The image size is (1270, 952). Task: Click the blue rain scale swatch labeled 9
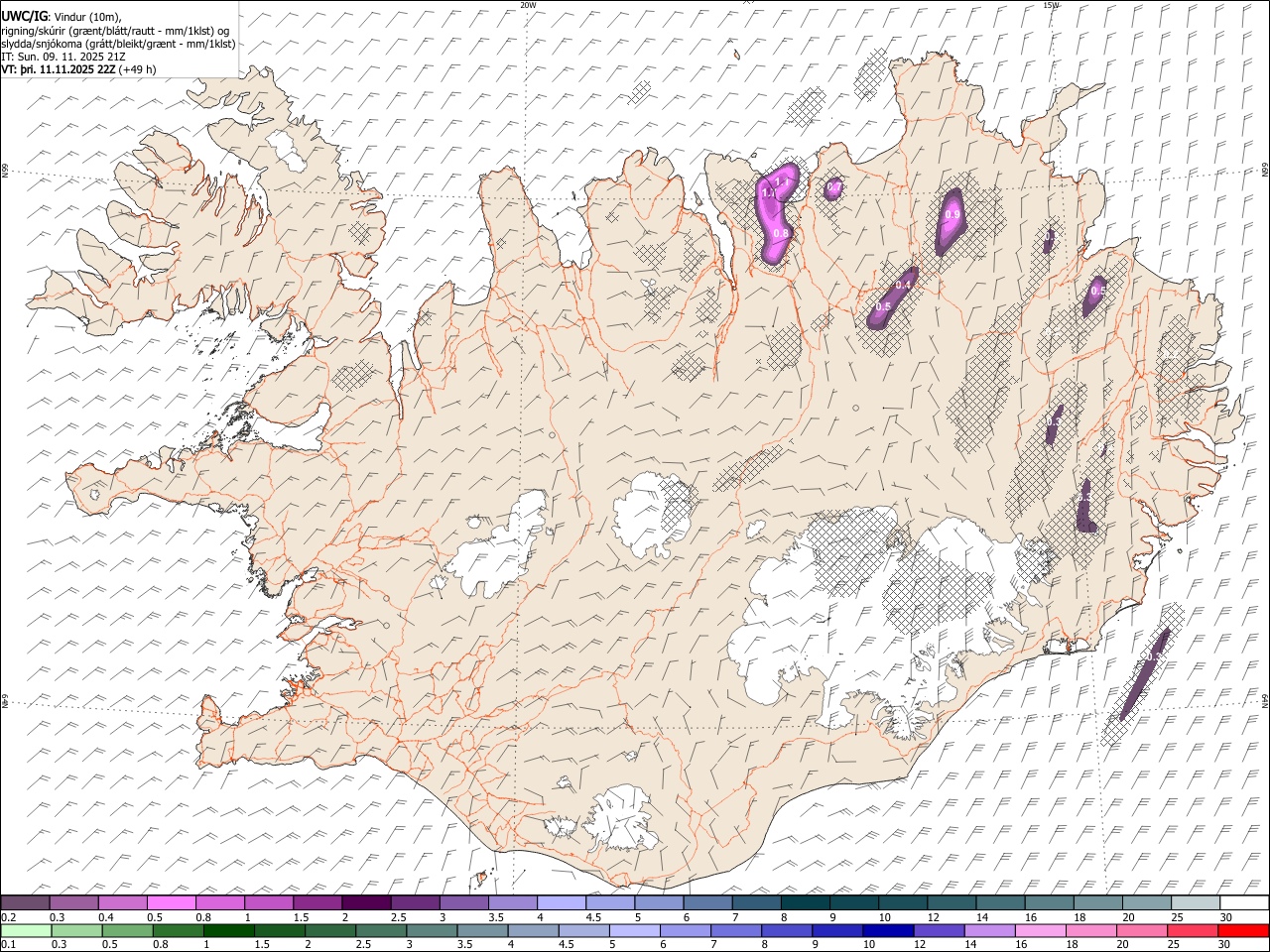click(x=835, y=931)
